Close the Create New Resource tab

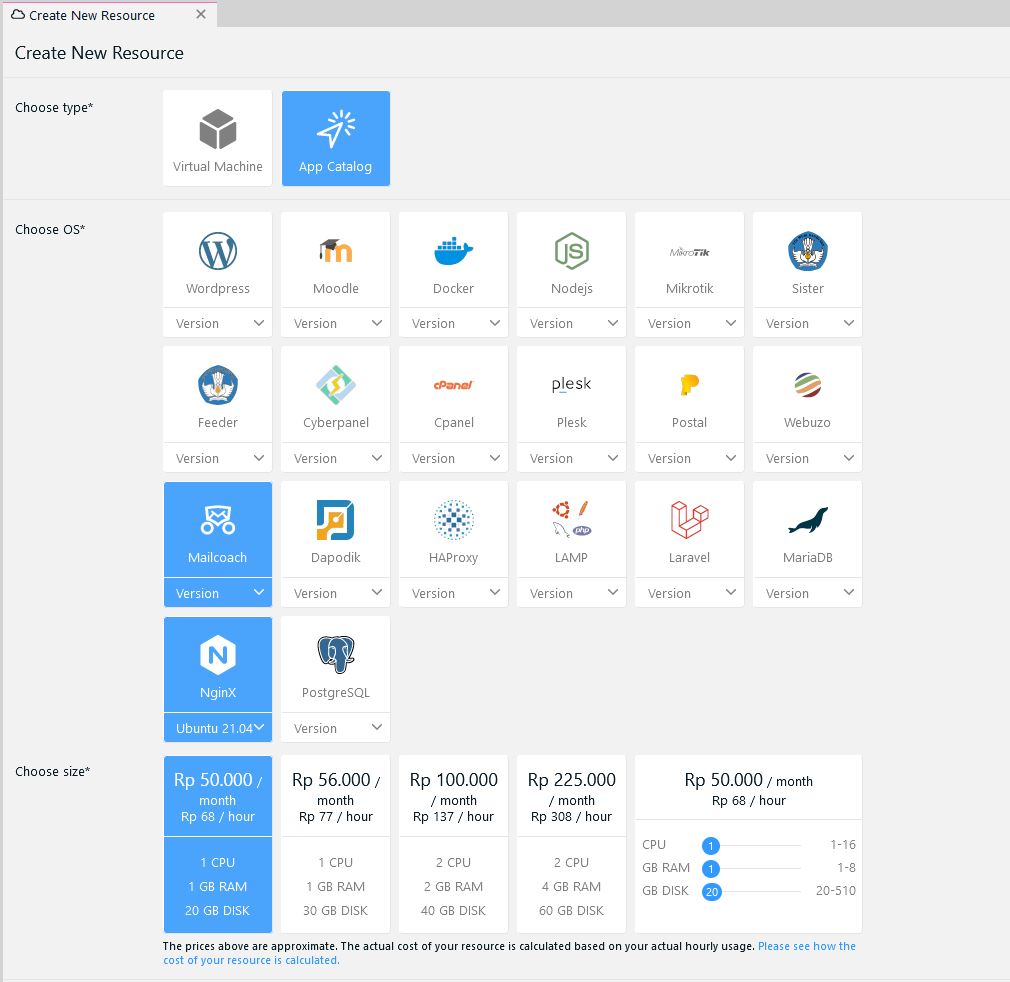click(201, 15)
